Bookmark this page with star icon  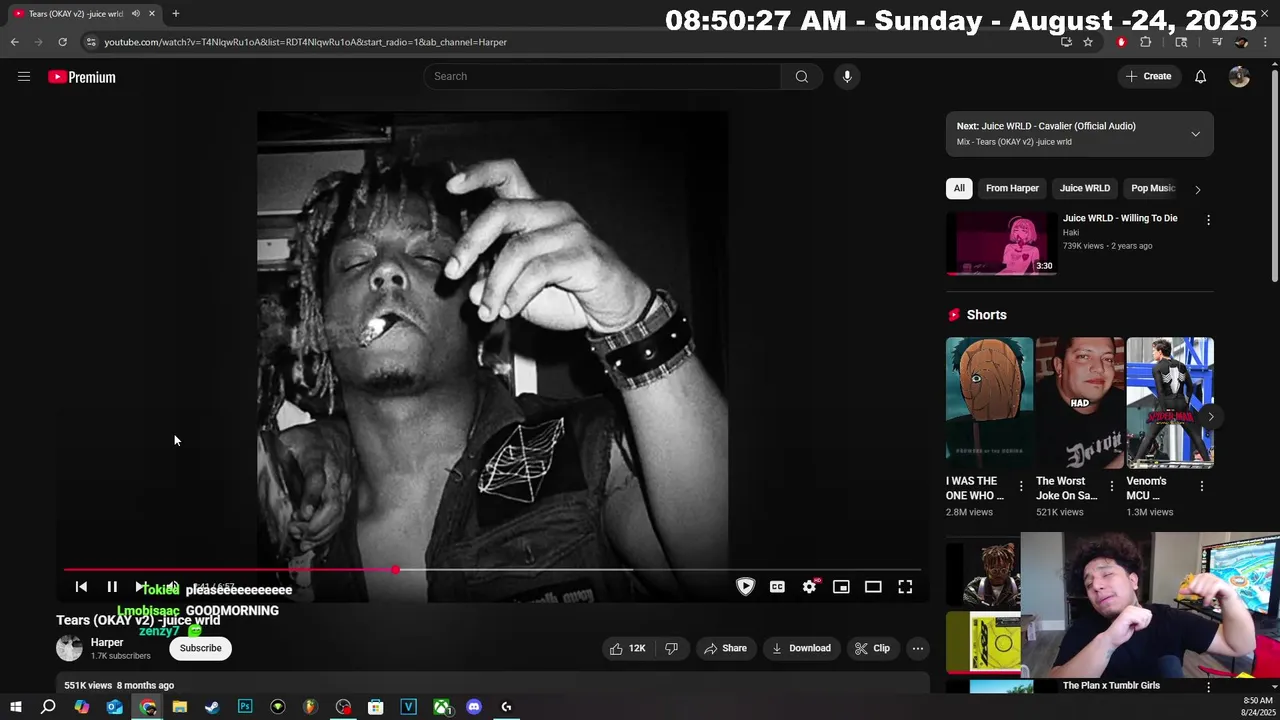click(x=1088, y=42)
